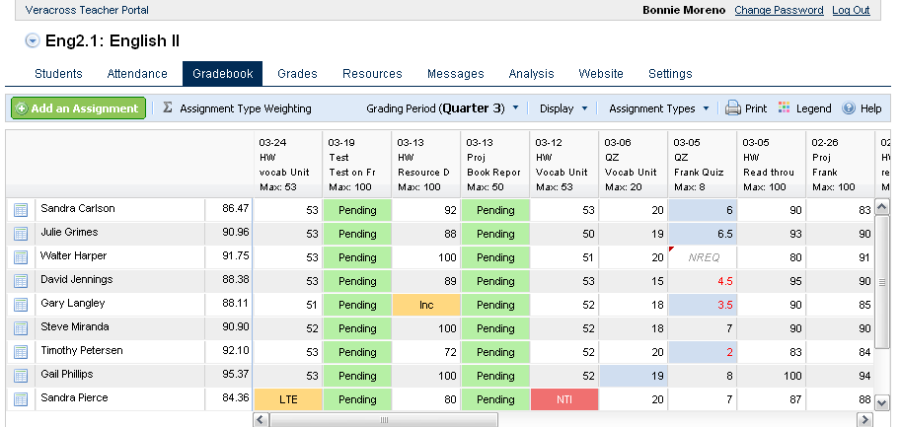The height and width of the screenshot is (427, 900).
Task: Click Gail Phillips' highlighted 19 cell
Action: [x=633, y=376]
